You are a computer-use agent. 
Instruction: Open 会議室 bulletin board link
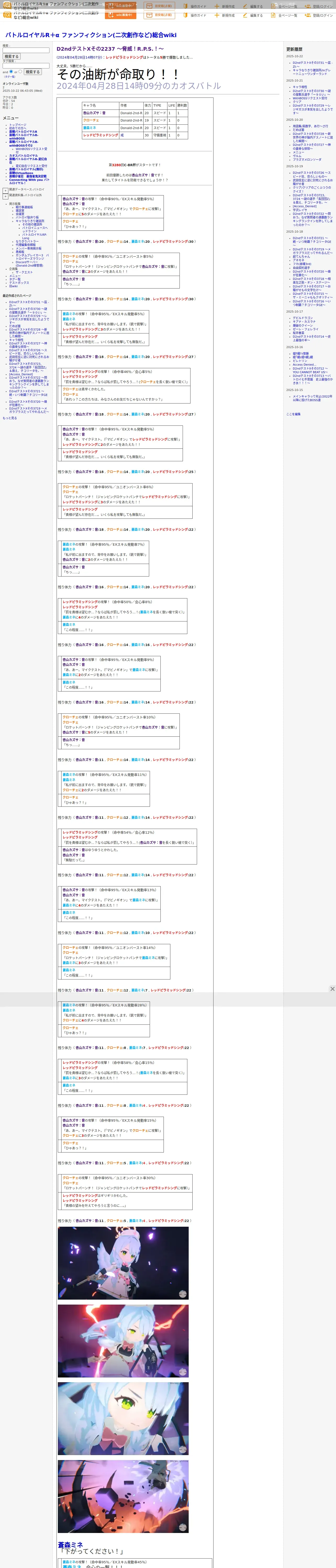[20, 214]
